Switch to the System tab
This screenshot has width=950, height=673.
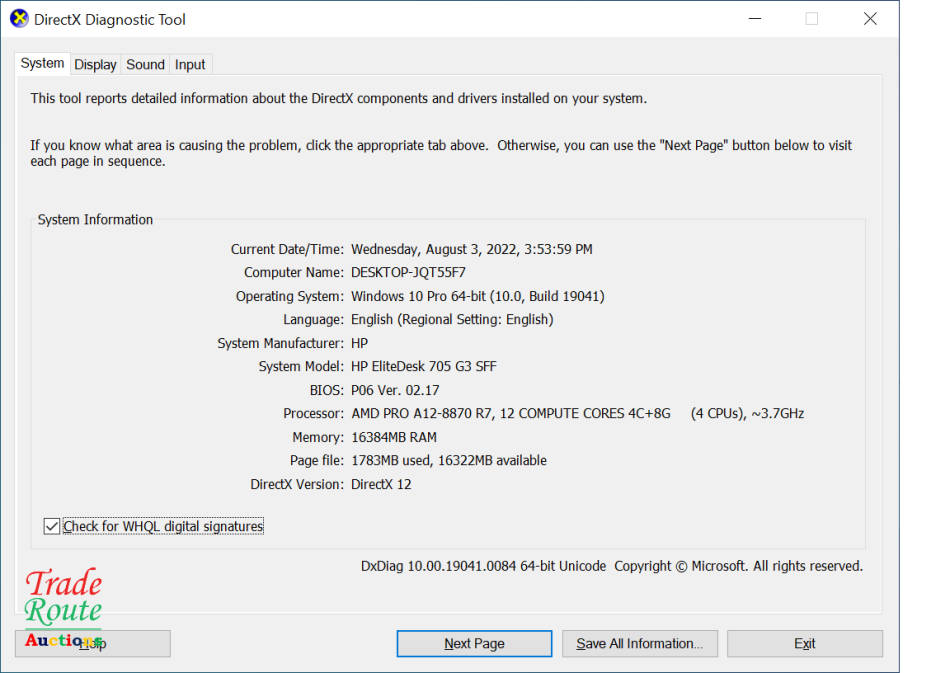coord(42,63)
